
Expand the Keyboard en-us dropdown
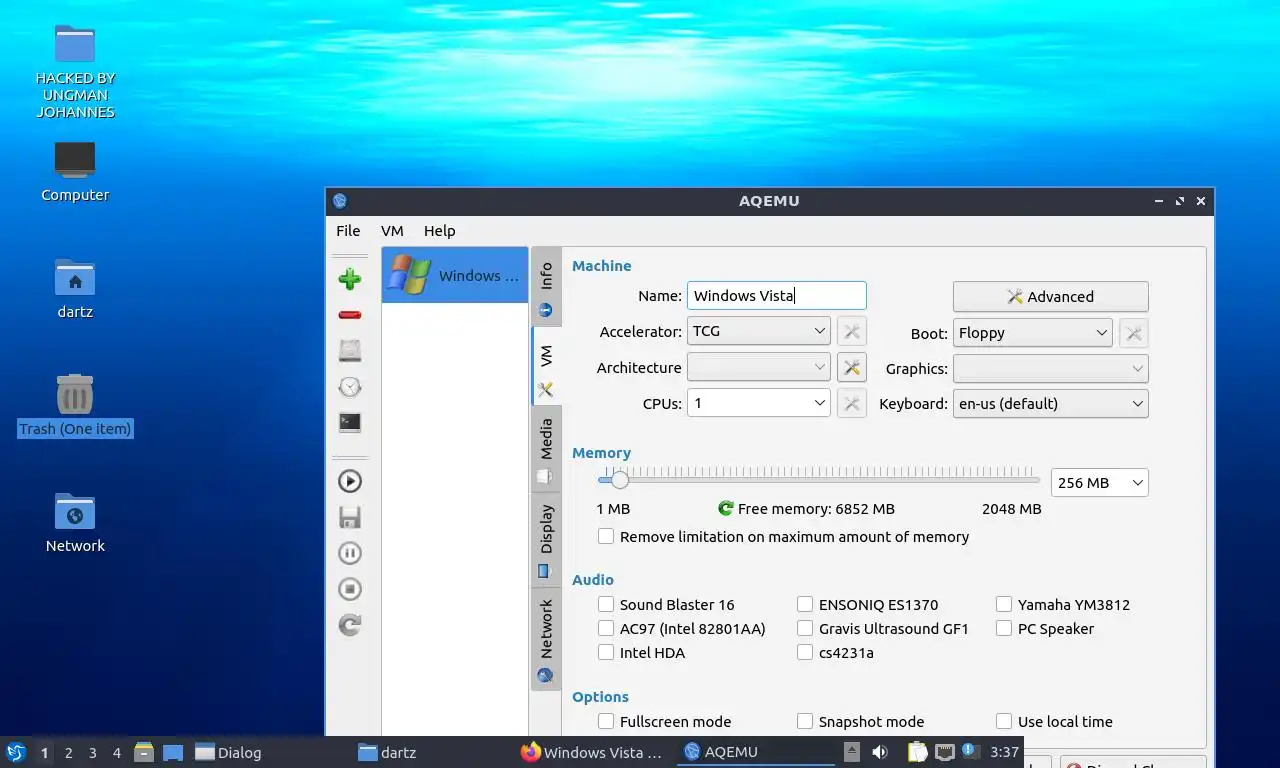click(1050, 404)
